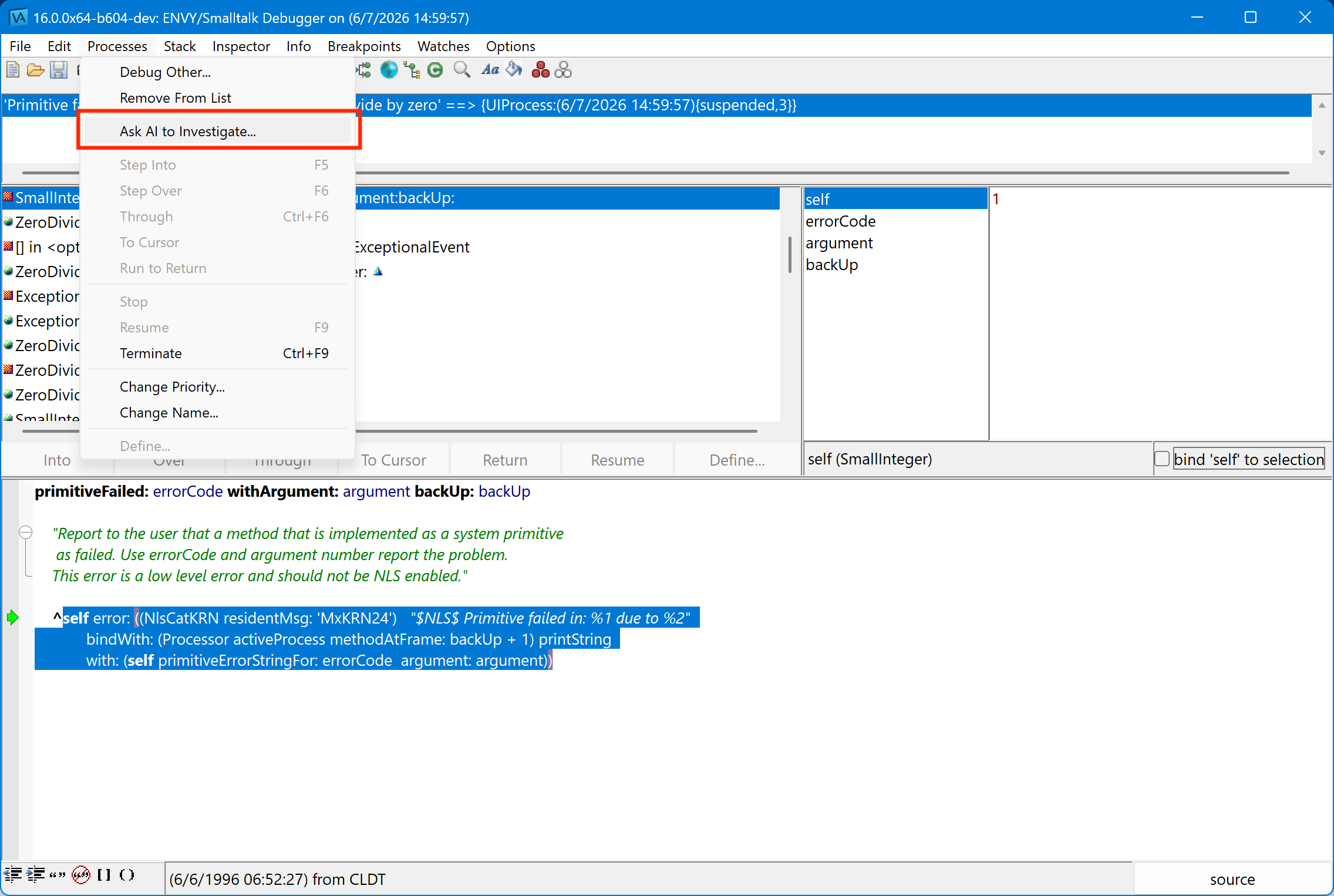Click the gray outlined three-circles icon

[563, 70]
